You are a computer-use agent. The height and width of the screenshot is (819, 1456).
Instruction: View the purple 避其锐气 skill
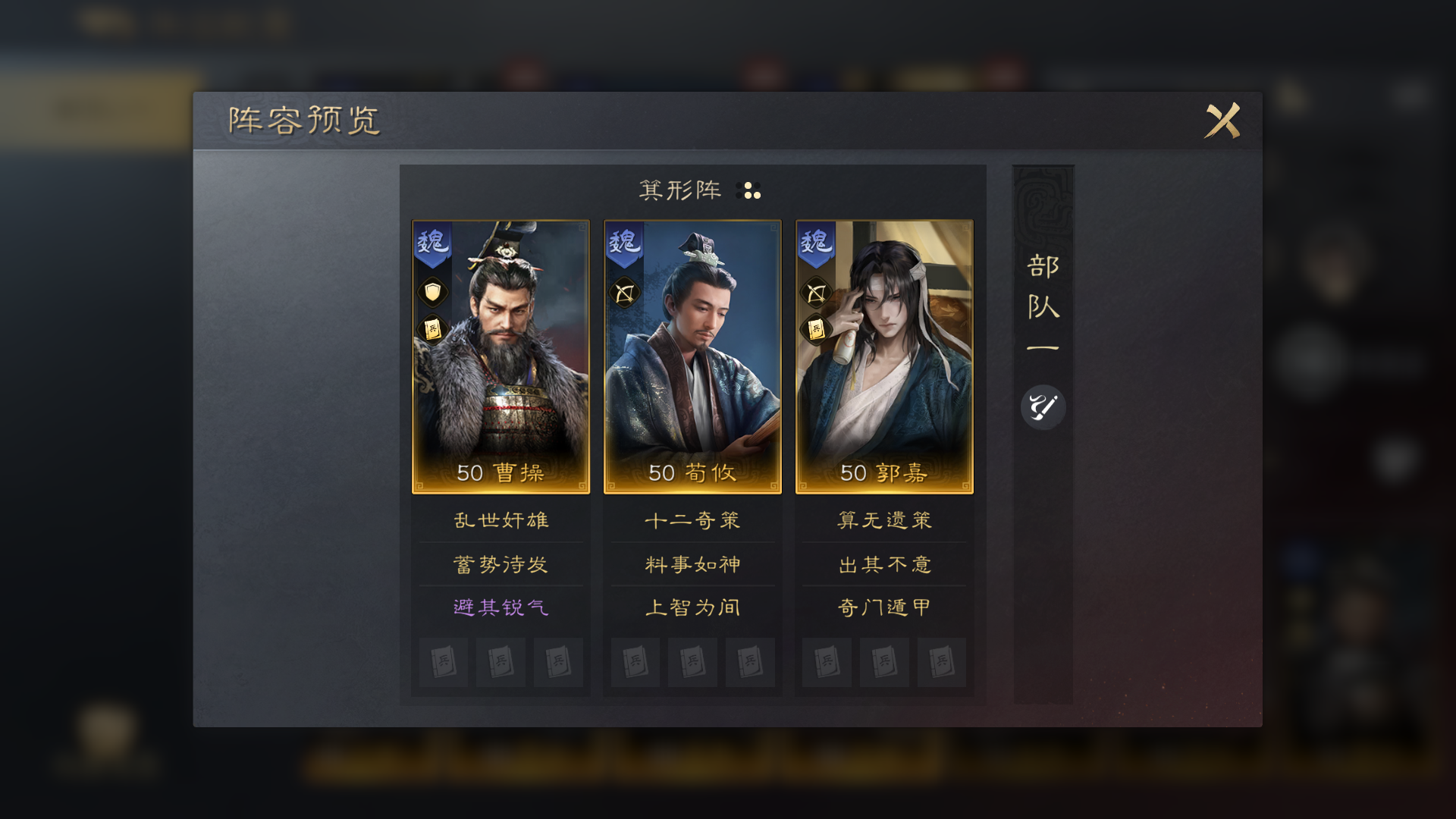tap(500, 607)
